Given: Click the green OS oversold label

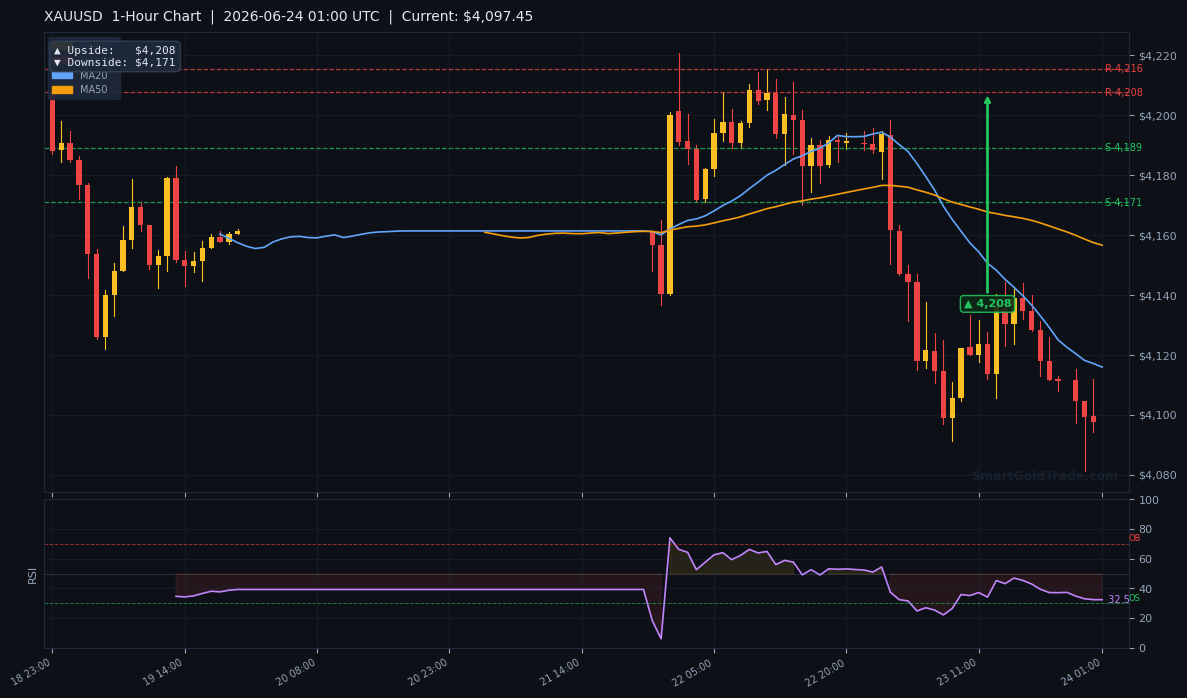Looking at the screenshot, I should click(x=1135, y=598).
